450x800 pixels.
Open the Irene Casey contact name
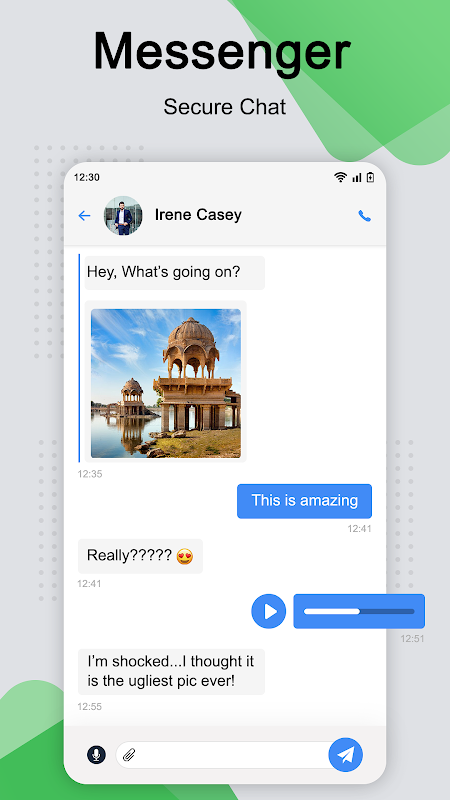(198, 215)
